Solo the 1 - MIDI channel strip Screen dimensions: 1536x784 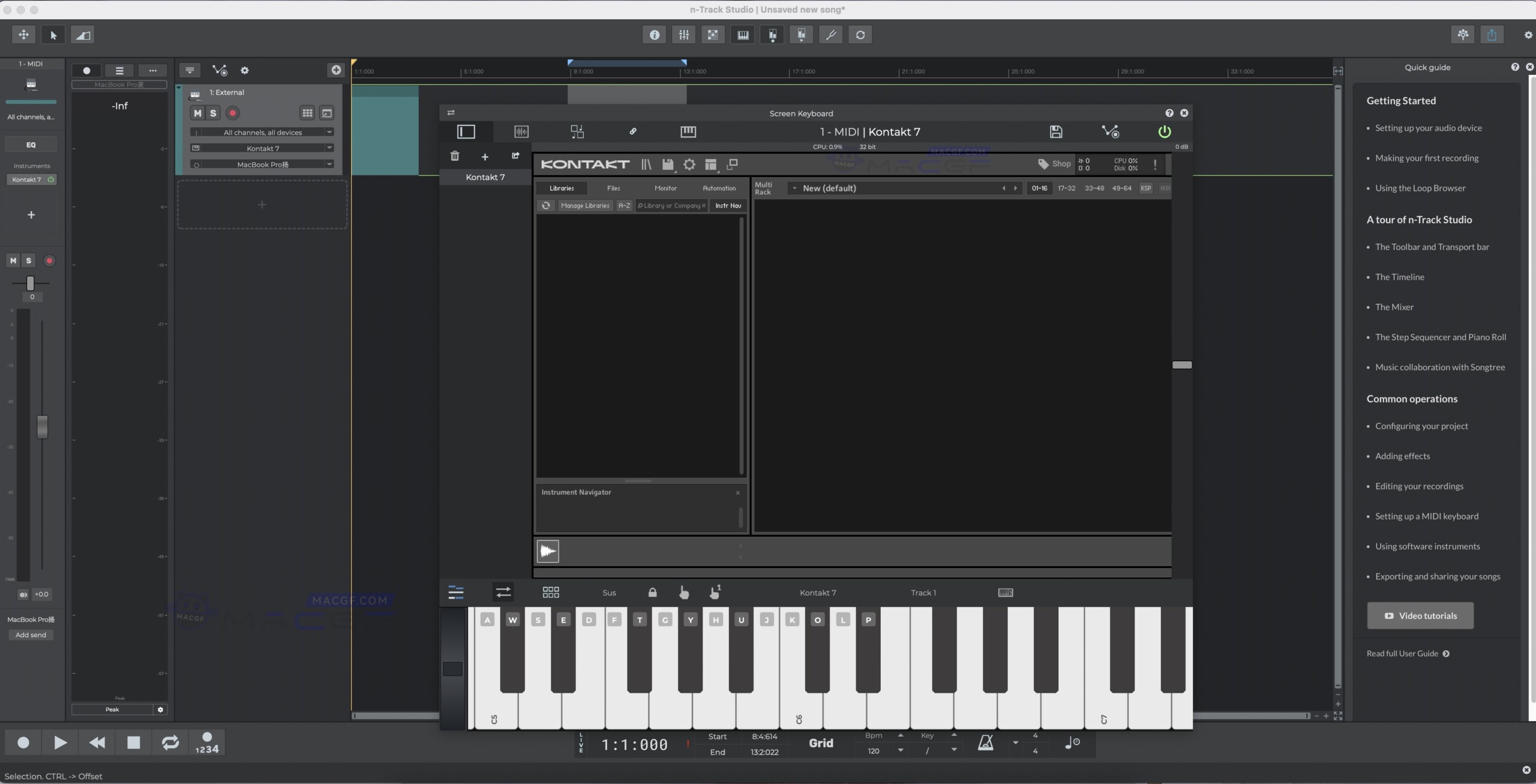point(28,260)
